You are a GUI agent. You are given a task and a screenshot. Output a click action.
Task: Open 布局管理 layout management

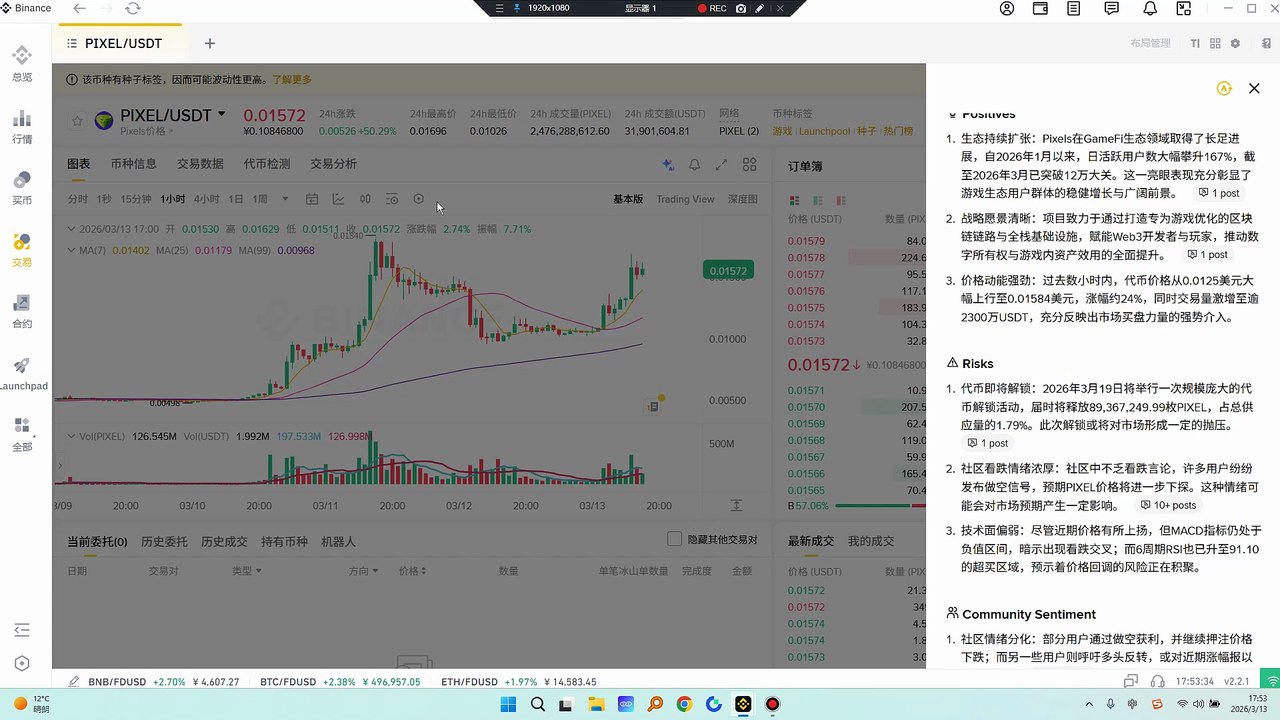[x=1150, y=44]
